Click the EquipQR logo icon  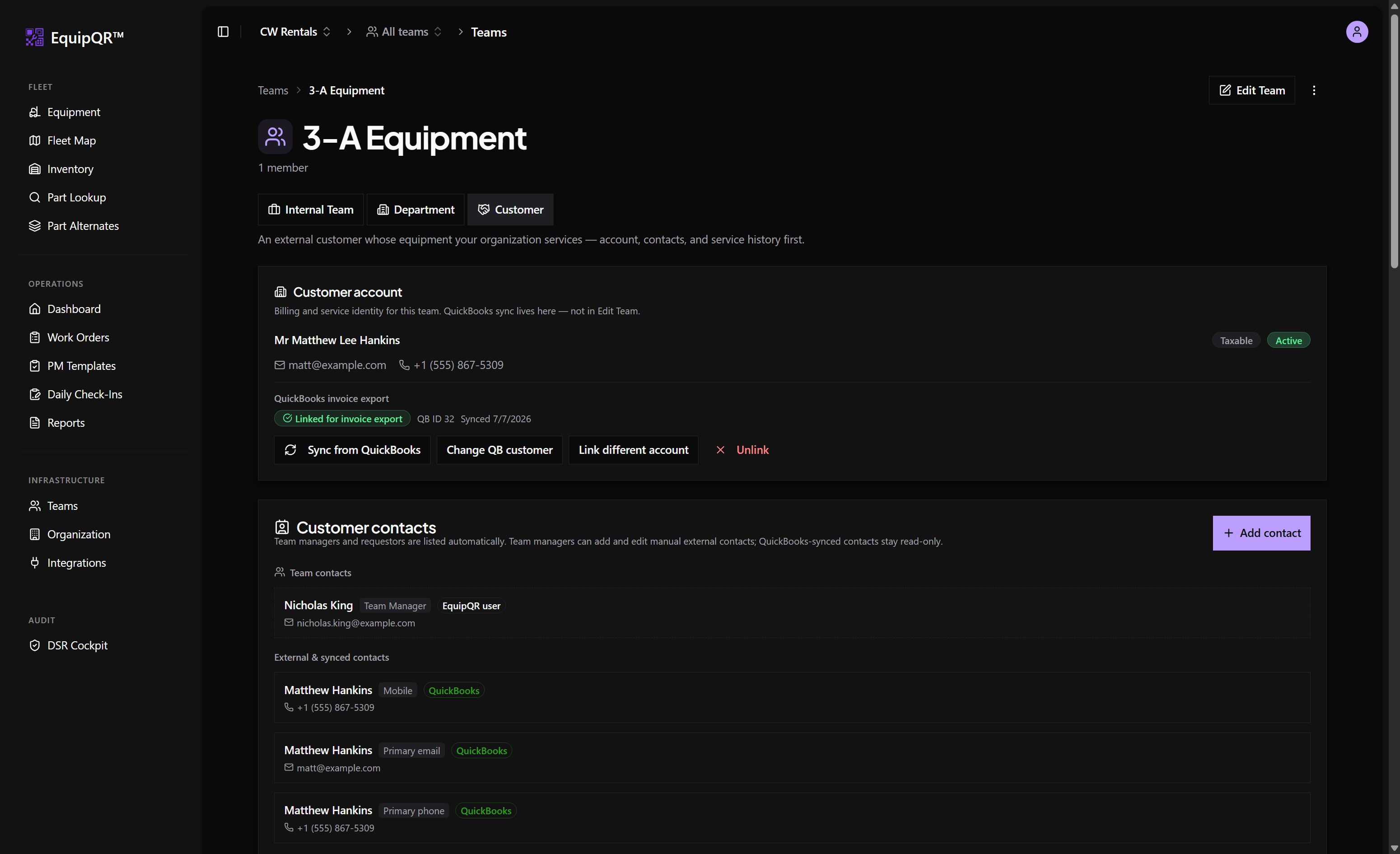pyautogui.click(x=35, y=37)
